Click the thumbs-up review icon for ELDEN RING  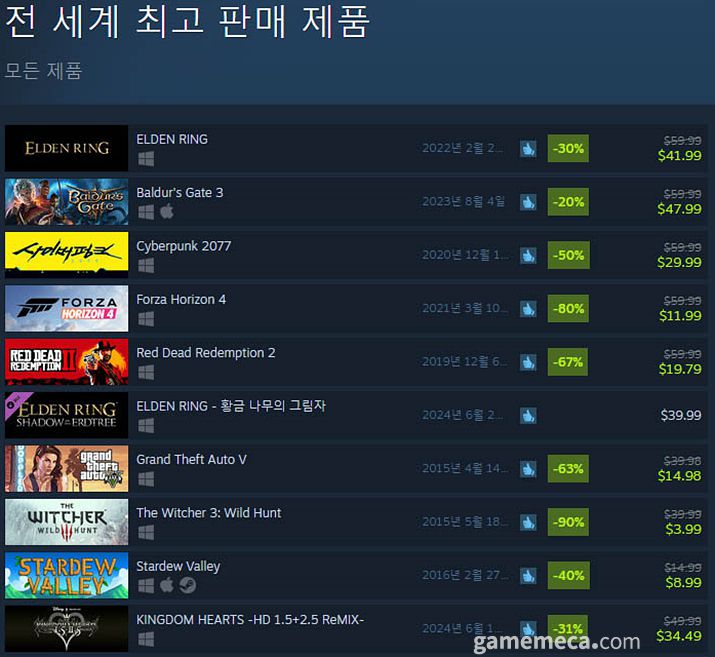pos(528,149)
